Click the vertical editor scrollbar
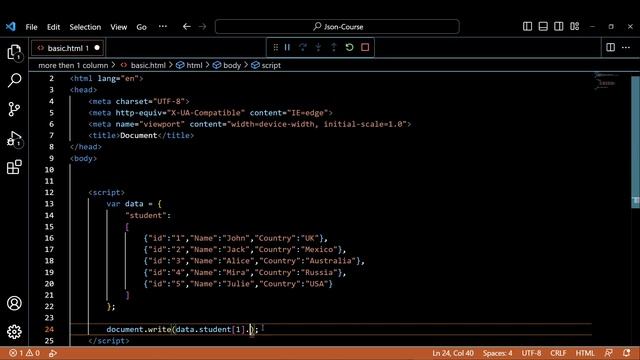This screenshot has width=640, height=360. (x=635, y=141)
